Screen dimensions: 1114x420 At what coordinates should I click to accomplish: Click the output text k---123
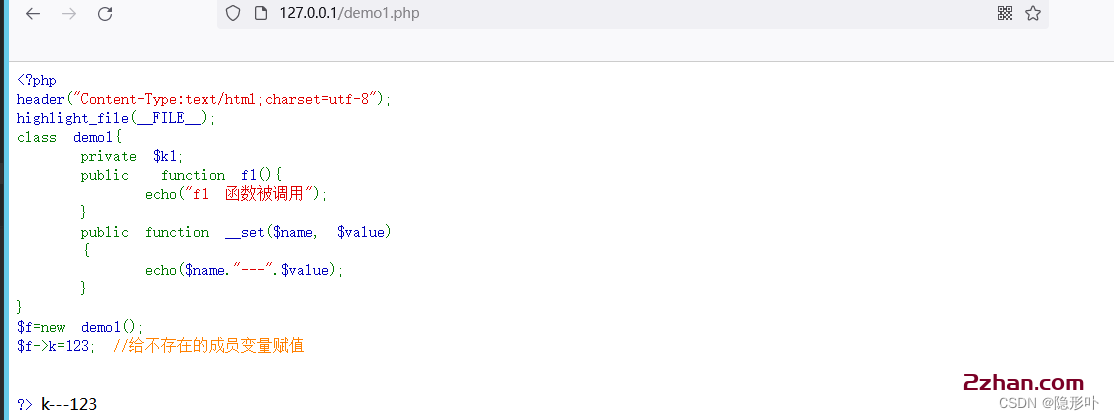[69, 404]
